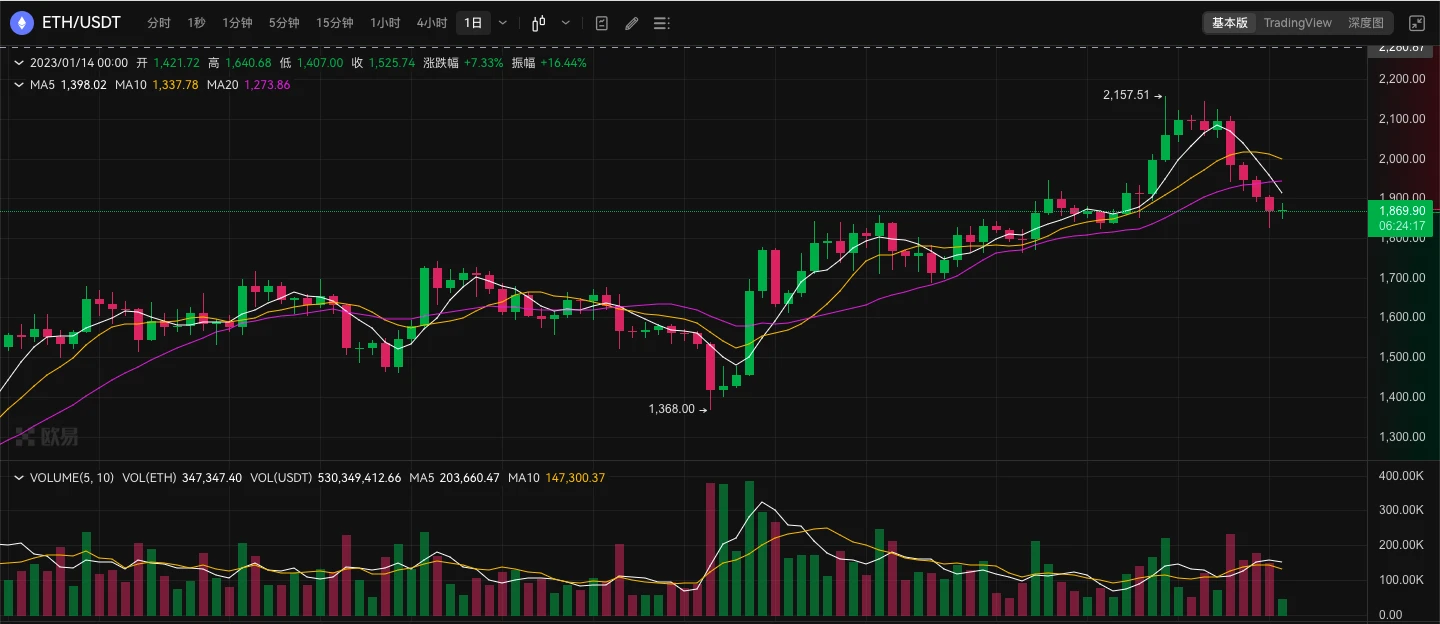Viewport: 1440px width, 624px height.
Task: Click the high marker 2,157.51
Action: coord(1126,95)
